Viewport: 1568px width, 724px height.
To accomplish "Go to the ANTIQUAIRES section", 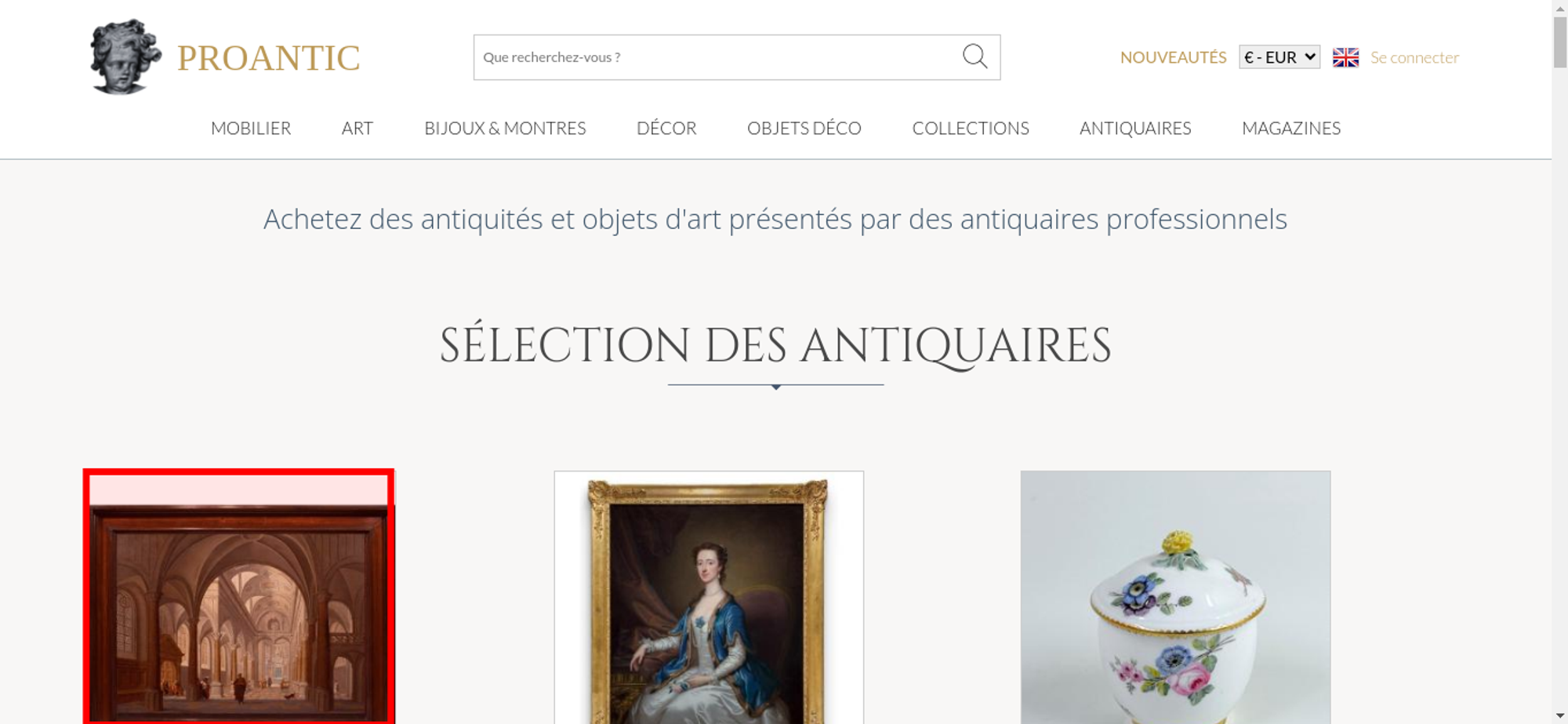I will [x=1135, y=128].
